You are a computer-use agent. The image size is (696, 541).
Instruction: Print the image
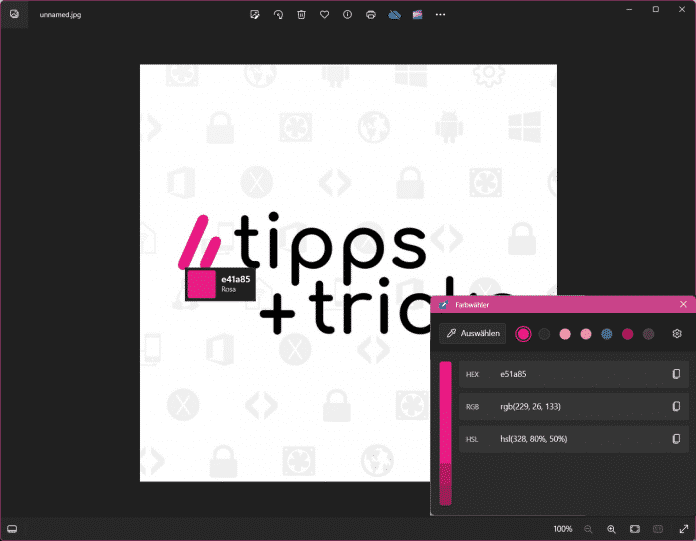371,15
